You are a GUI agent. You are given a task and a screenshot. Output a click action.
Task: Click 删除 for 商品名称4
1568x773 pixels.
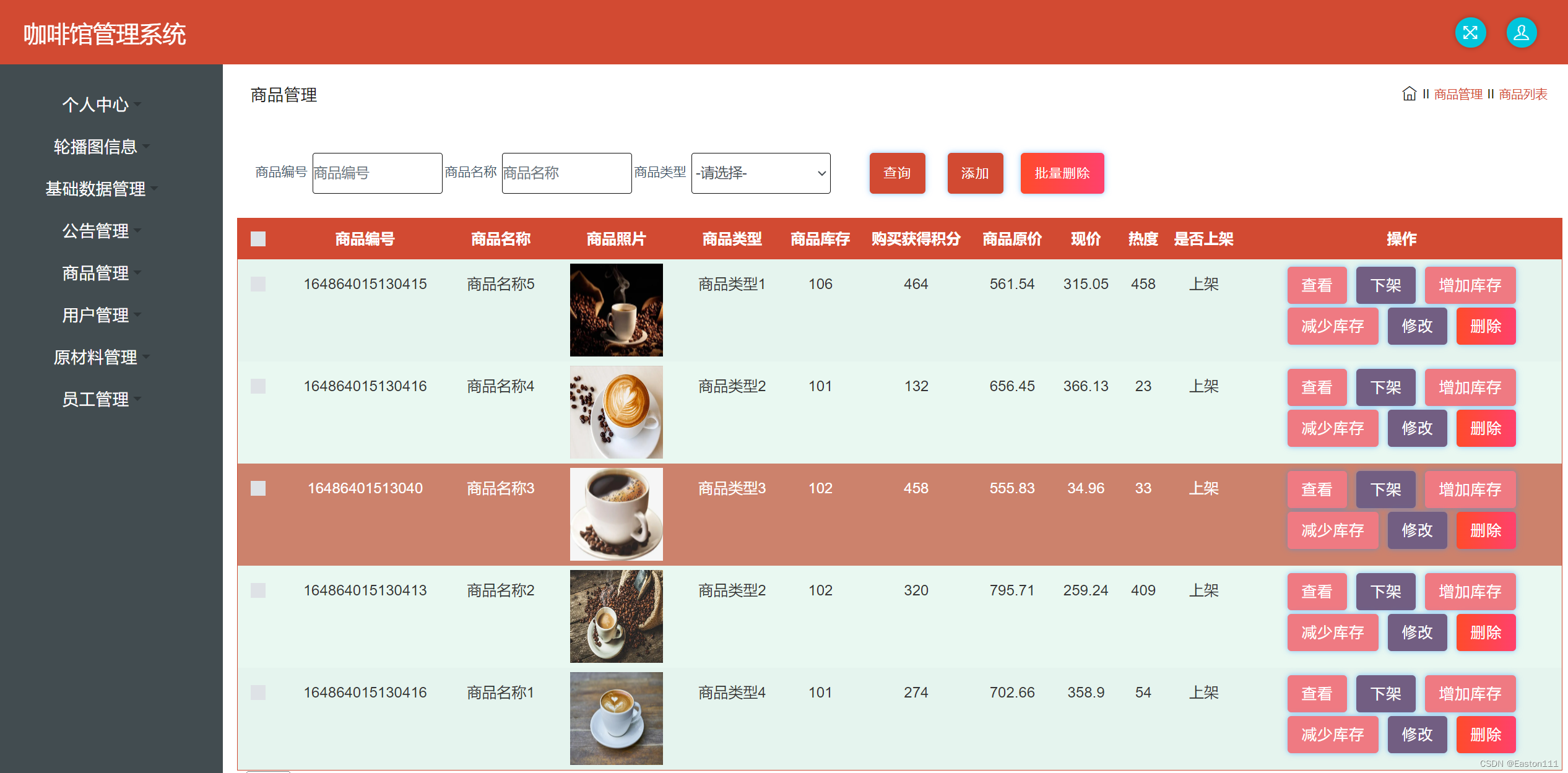(1486, 428)
